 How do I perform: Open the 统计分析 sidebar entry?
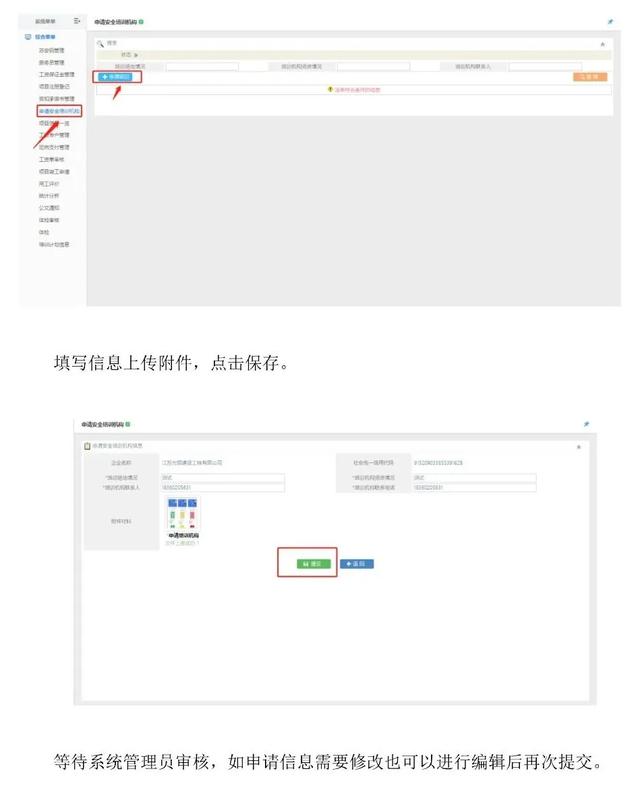click(49, 195)
